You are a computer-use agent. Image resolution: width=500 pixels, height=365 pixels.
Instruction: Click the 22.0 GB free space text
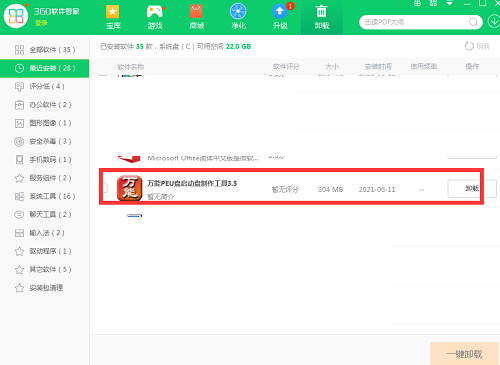pos(238,47)
